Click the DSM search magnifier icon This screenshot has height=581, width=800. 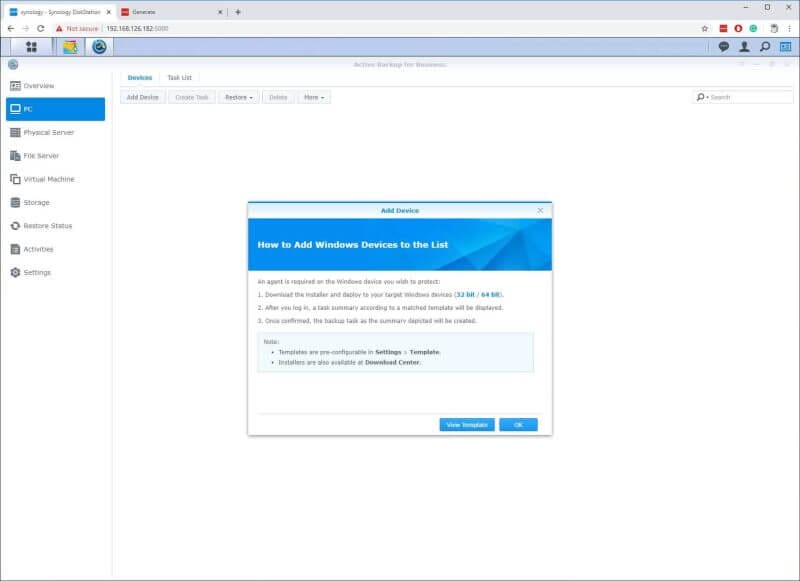click(x=765, y=47)
